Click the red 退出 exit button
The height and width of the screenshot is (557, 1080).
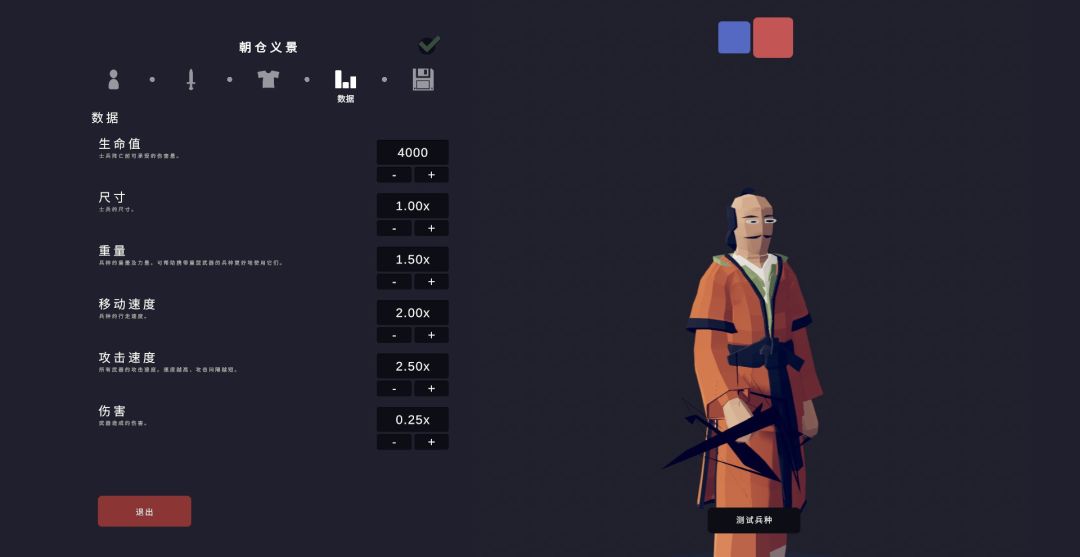(x=145, y=512)
